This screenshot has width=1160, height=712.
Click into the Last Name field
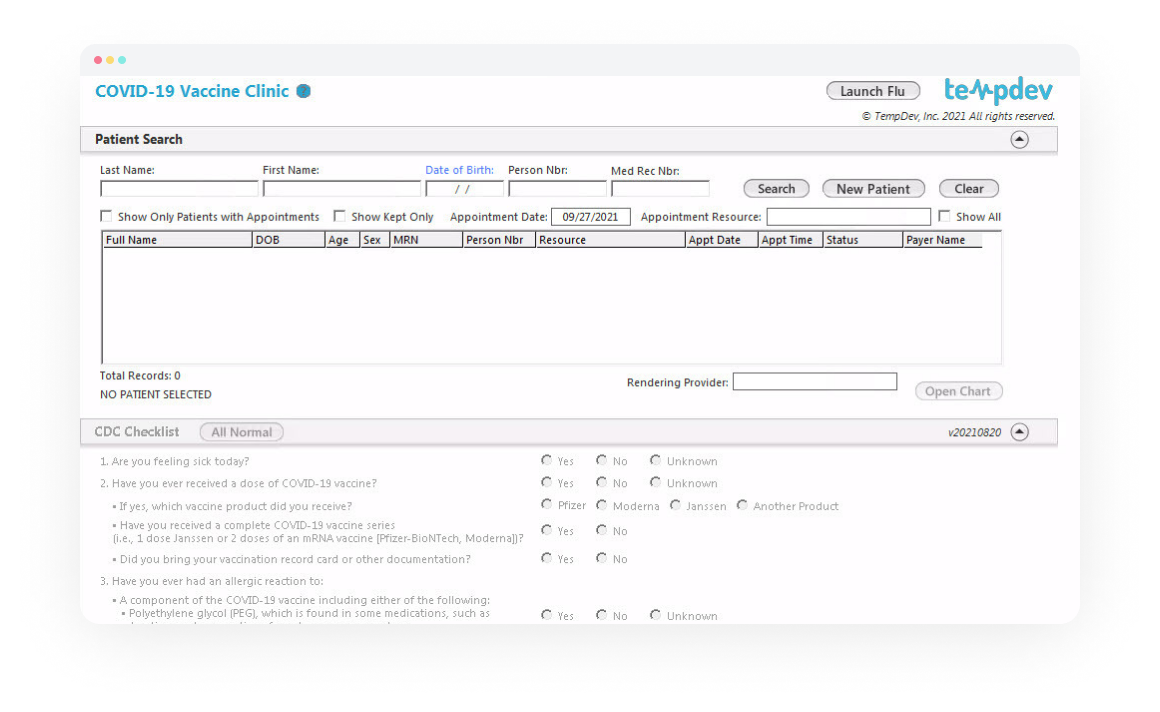pyautogui.click(x=179, y=189)
